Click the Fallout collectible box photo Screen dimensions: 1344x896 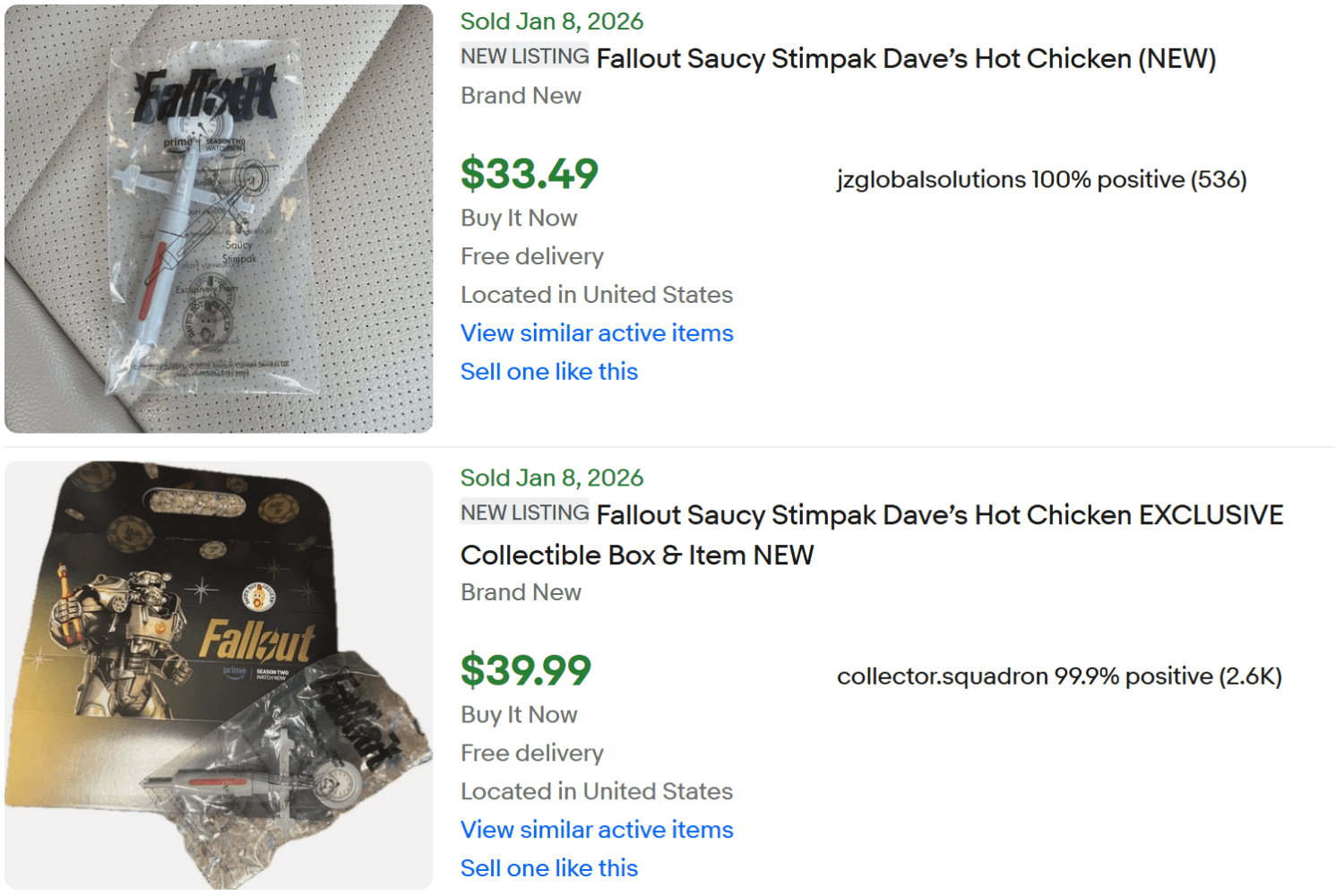pos(218,675)
